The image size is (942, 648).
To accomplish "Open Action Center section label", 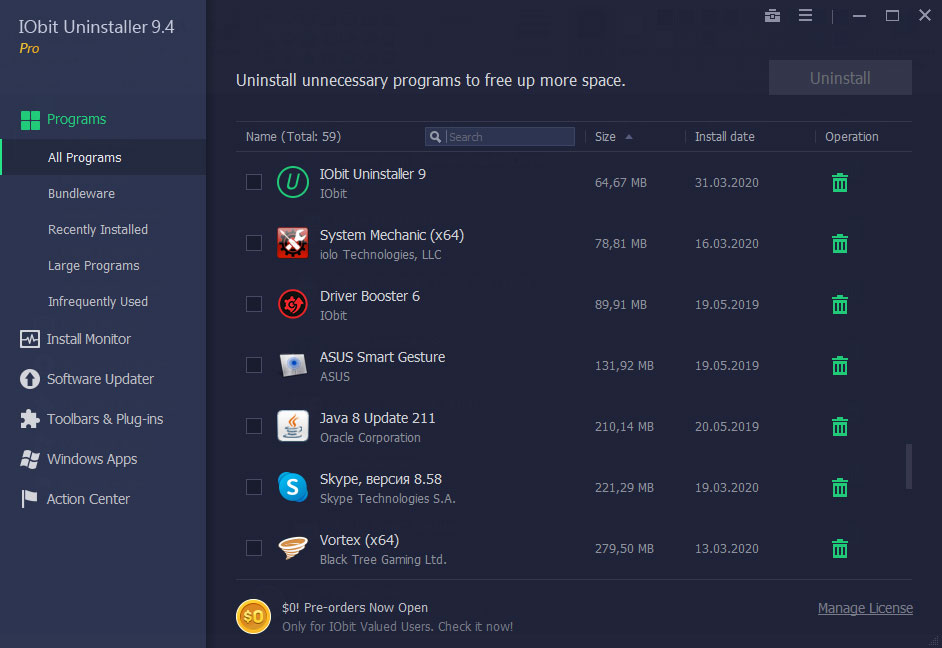I will 88,499.
